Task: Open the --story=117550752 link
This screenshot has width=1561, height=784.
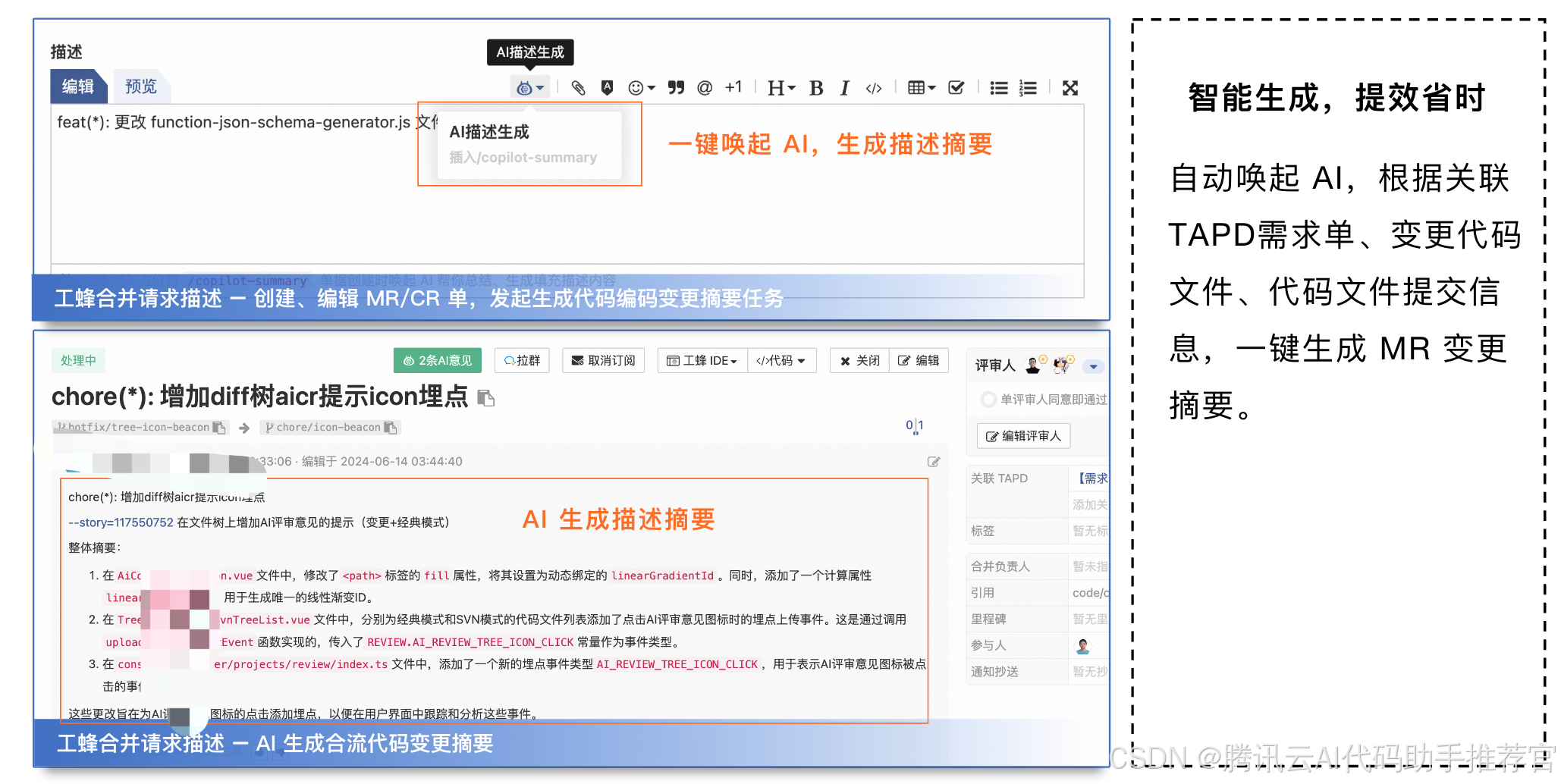Action: tap(121, 522)
